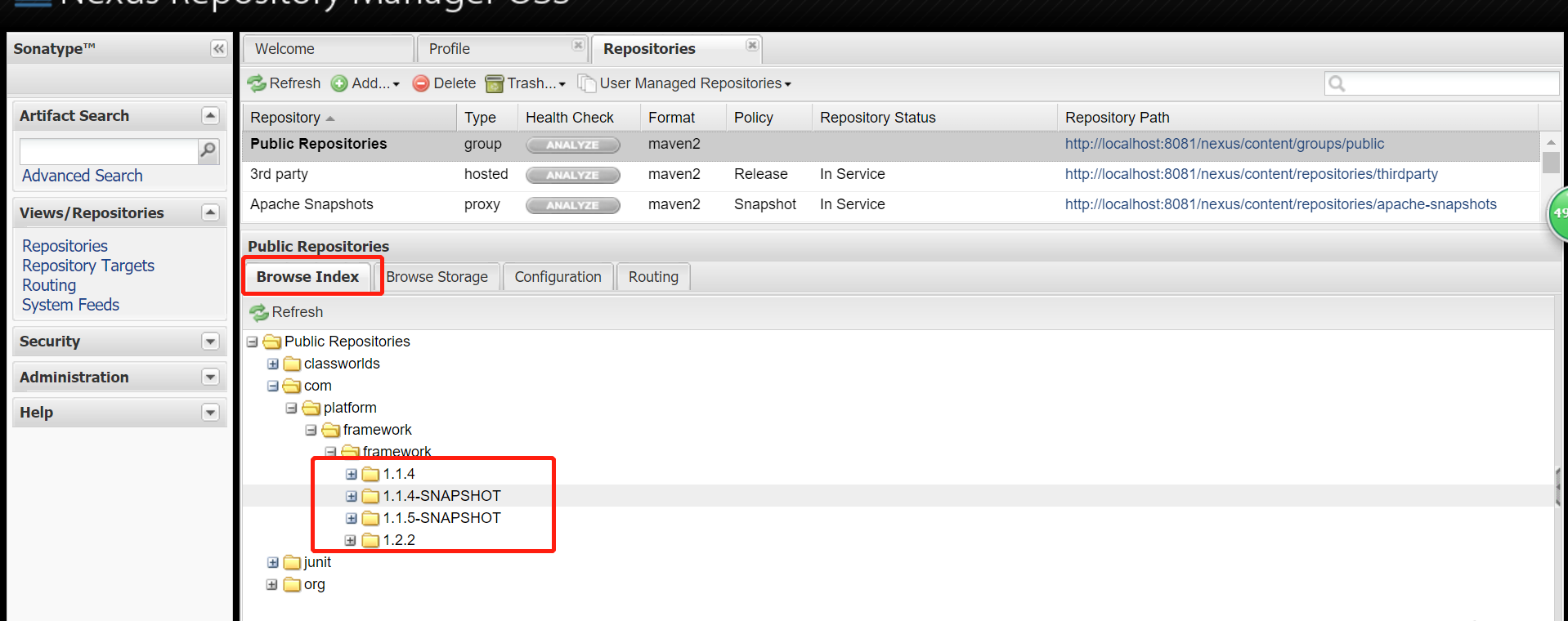Open Repository Targets link
The width and height of the screenshot is (1568, 621).
(x=88, y=266)
